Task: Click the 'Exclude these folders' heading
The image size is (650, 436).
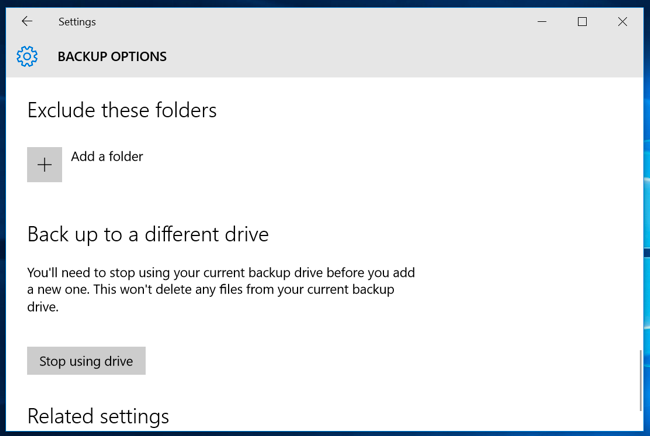Action: (x=122, y=110)
